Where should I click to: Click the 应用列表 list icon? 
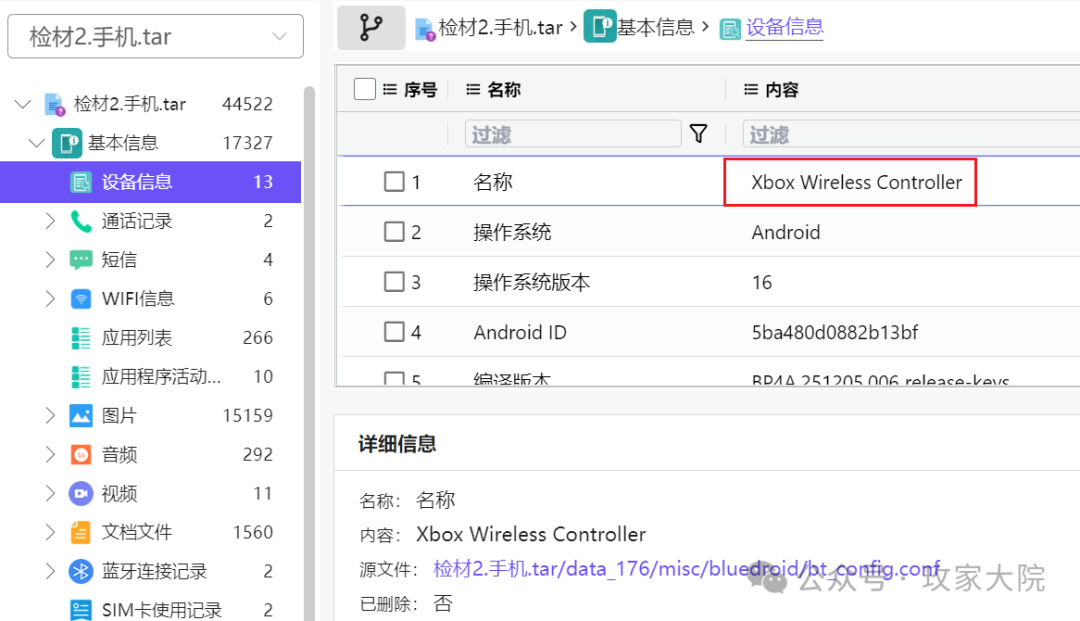pos(81,338)
